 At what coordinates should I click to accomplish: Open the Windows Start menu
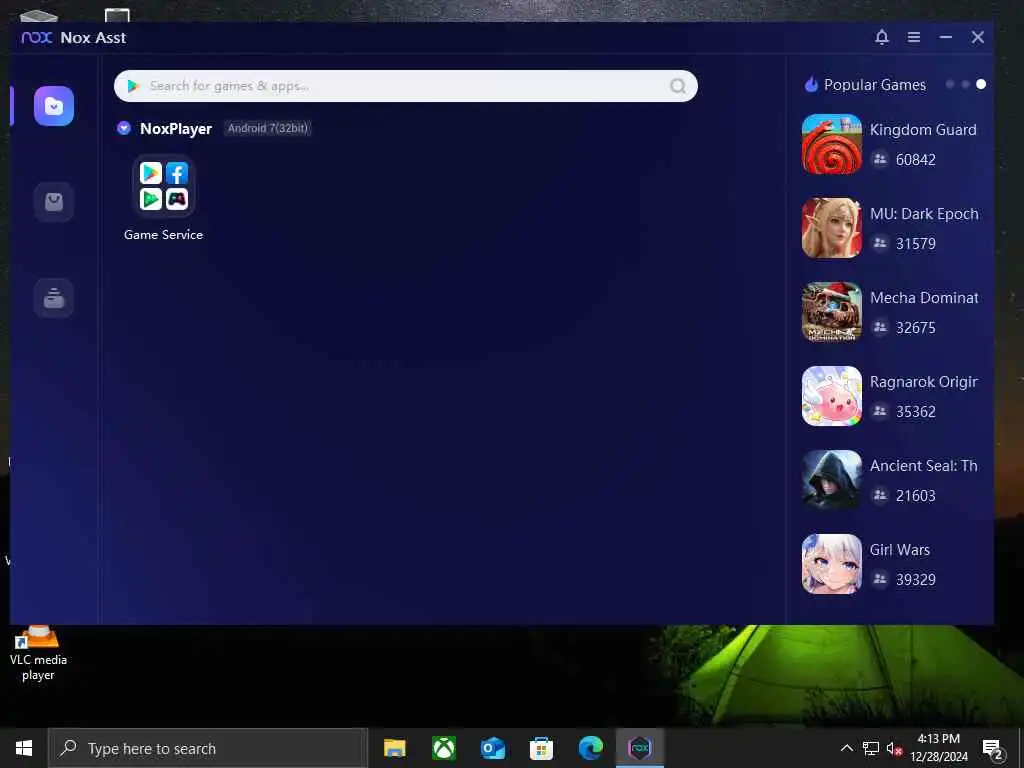coord(24,748)
